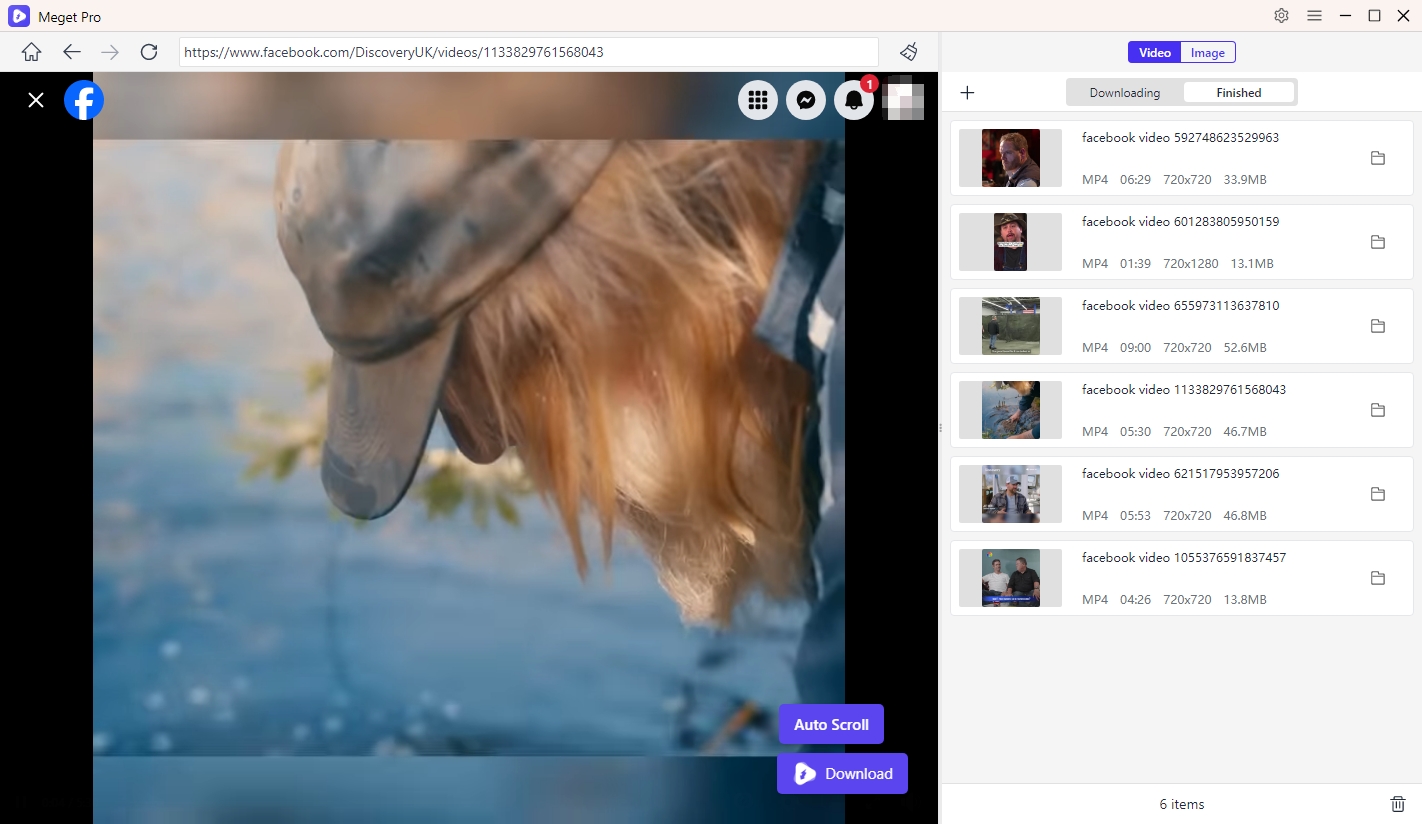Screen dimensions: 1422x824
Task: Open folder for facebook video 1055376591837457
Action: tap(1377, 578)
